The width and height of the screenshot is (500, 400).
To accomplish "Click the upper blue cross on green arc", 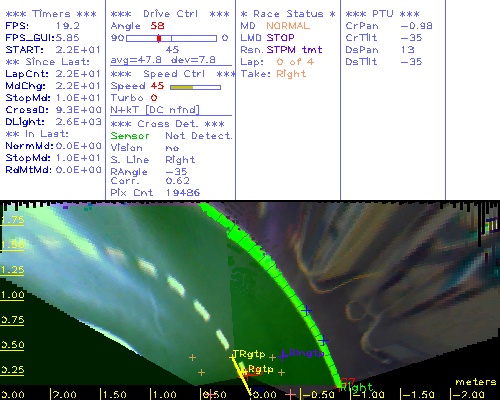I will click(x=306, y=311).
